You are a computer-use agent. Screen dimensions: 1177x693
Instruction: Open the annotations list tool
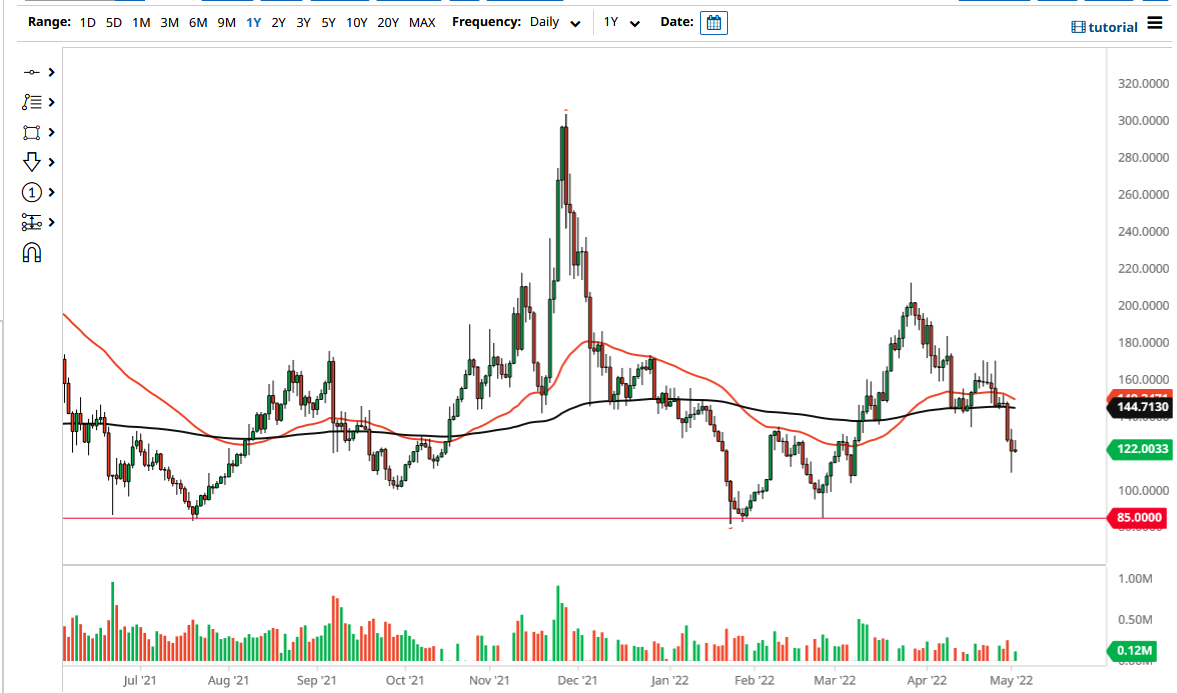[31, 102]
